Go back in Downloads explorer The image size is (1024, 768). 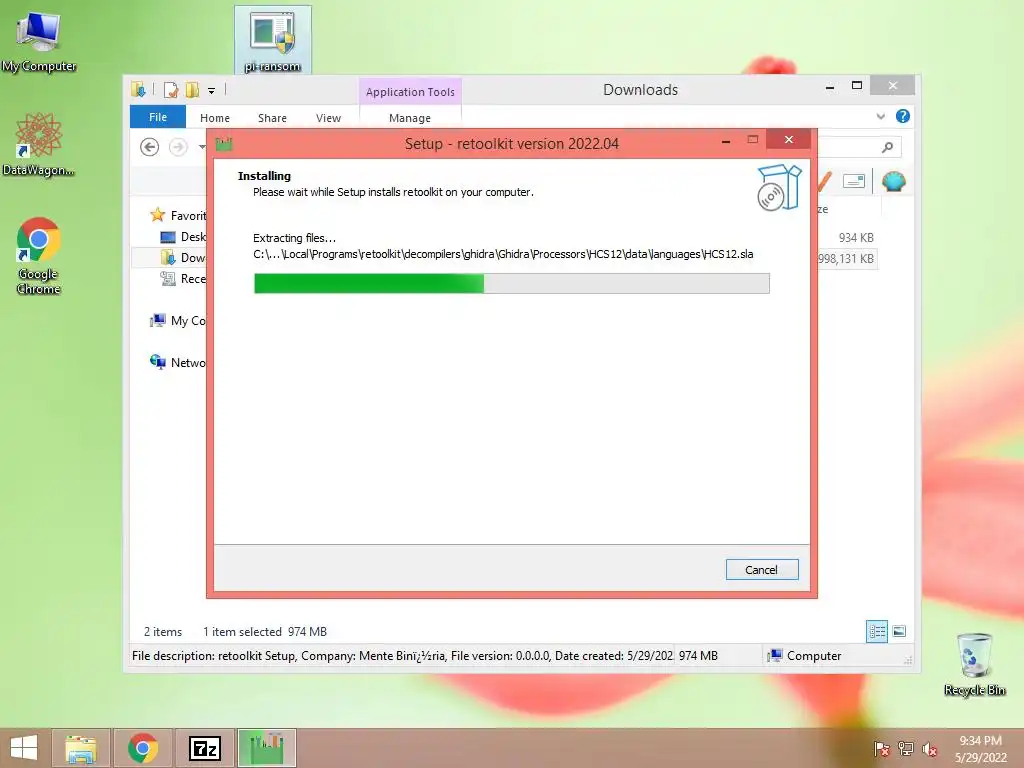[150, 147]
